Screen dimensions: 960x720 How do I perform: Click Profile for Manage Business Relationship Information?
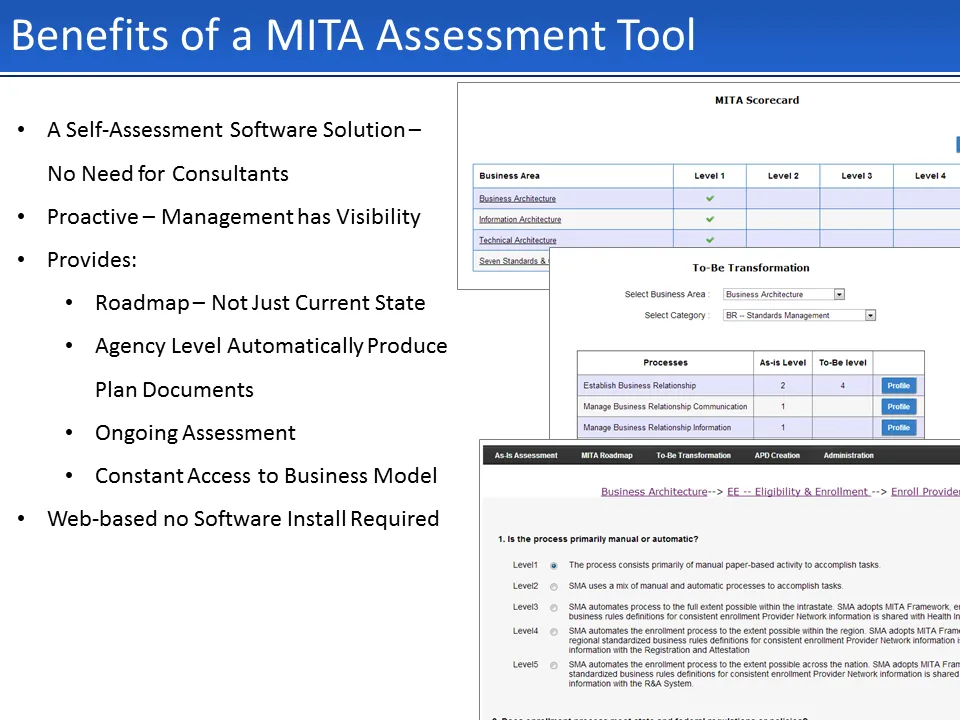pos(899,427)
